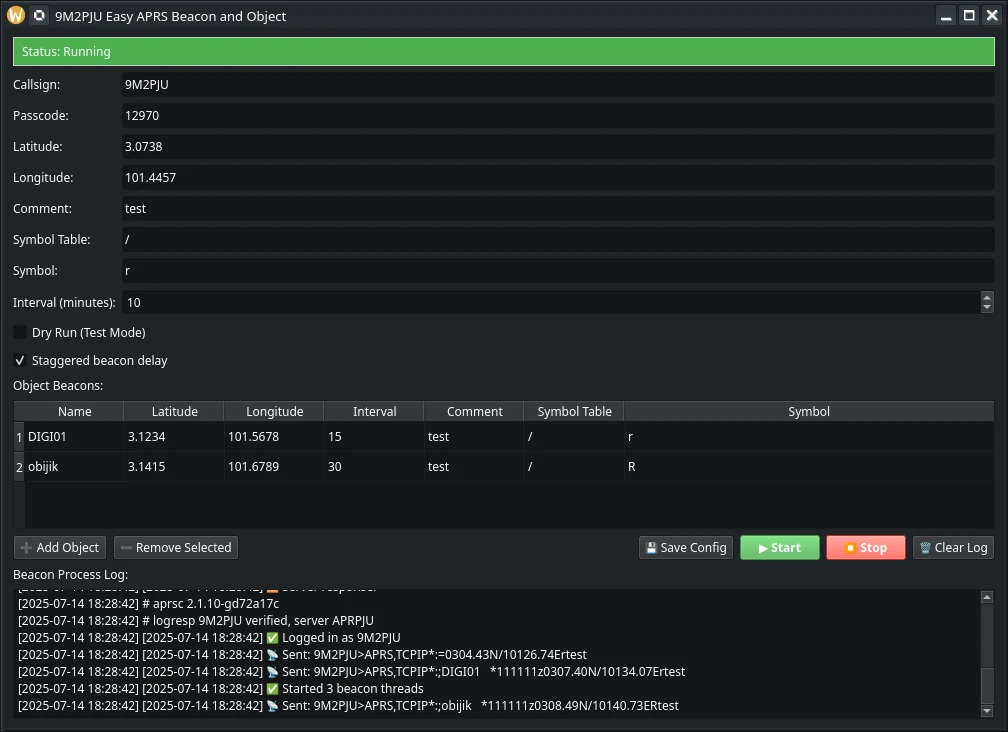Click the 101.5678 longitude cell
This screenshot has width=1008, height=732.
(274, 437)
